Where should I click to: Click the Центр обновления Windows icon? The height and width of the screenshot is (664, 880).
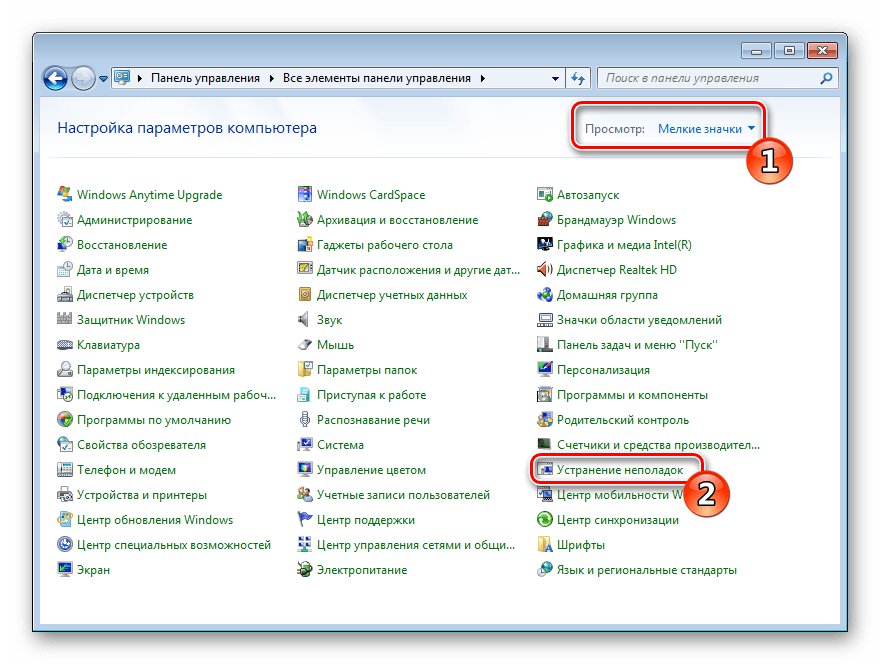coord(65,520)
